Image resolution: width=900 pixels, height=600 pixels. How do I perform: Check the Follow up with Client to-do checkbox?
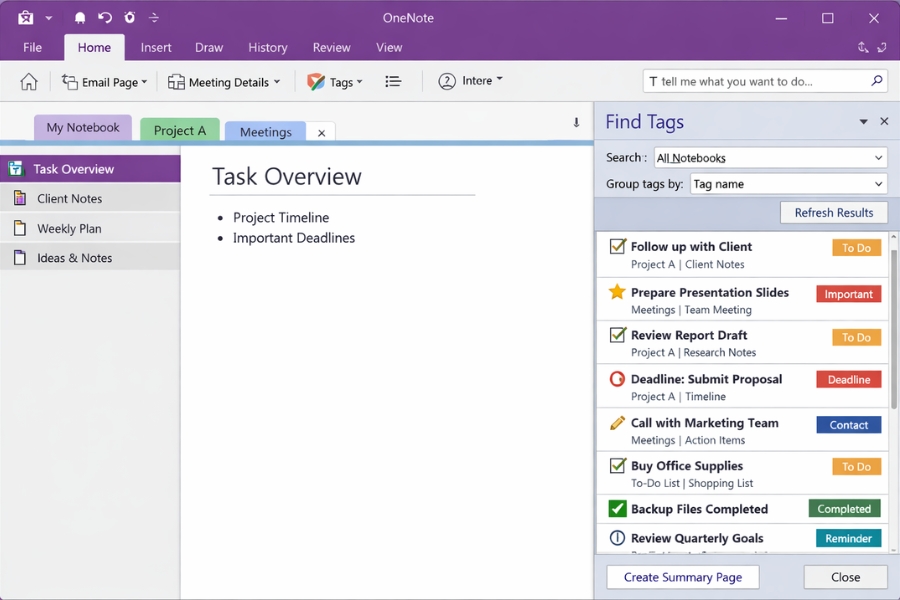coord(617,247)
